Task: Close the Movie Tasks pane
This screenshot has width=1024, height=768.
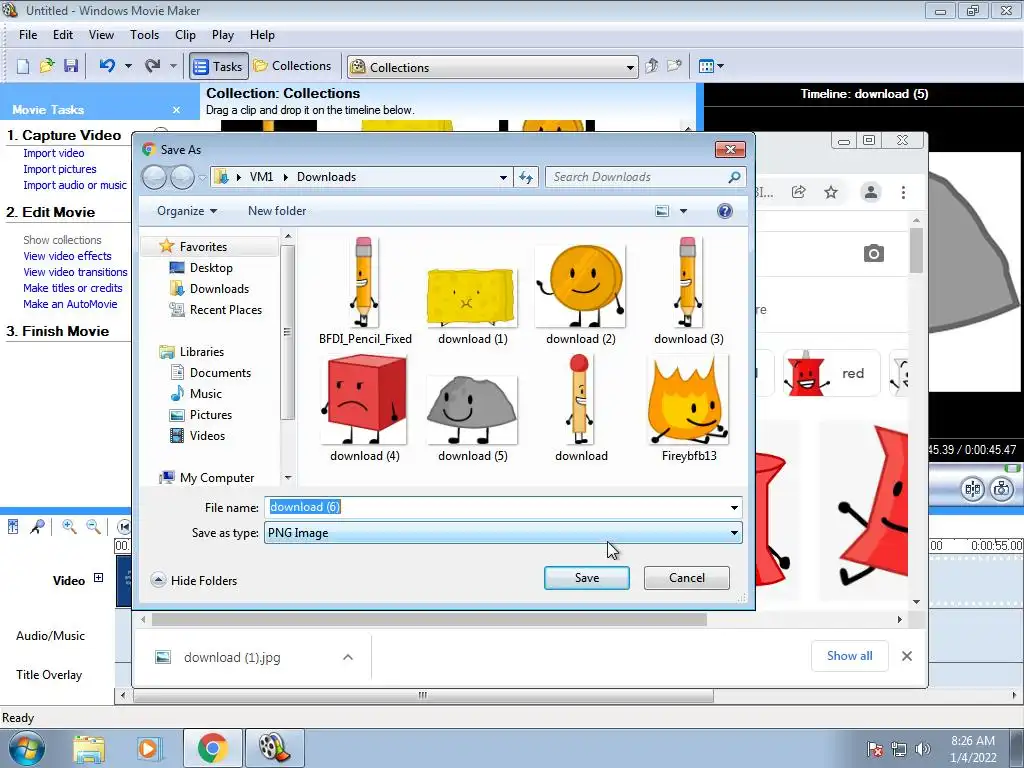Action: point(176,110)
